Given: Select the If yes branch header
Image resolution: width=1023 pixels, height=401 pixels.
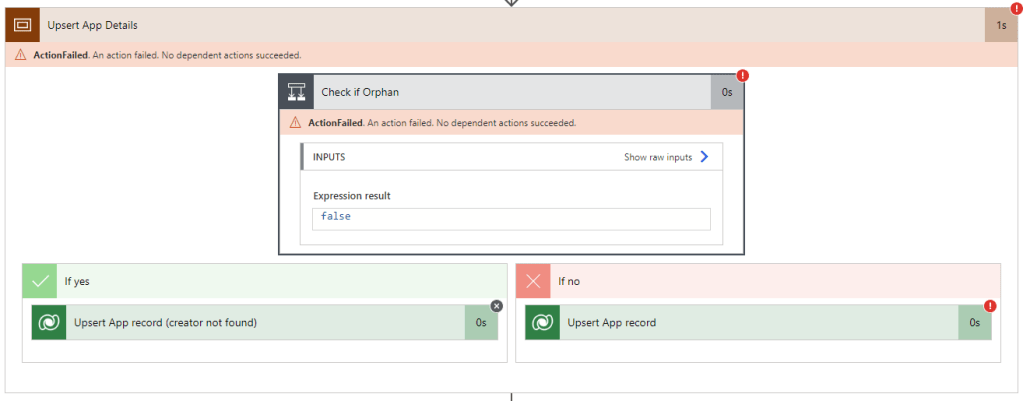Looking at the screenshot, I should (280, 281).
